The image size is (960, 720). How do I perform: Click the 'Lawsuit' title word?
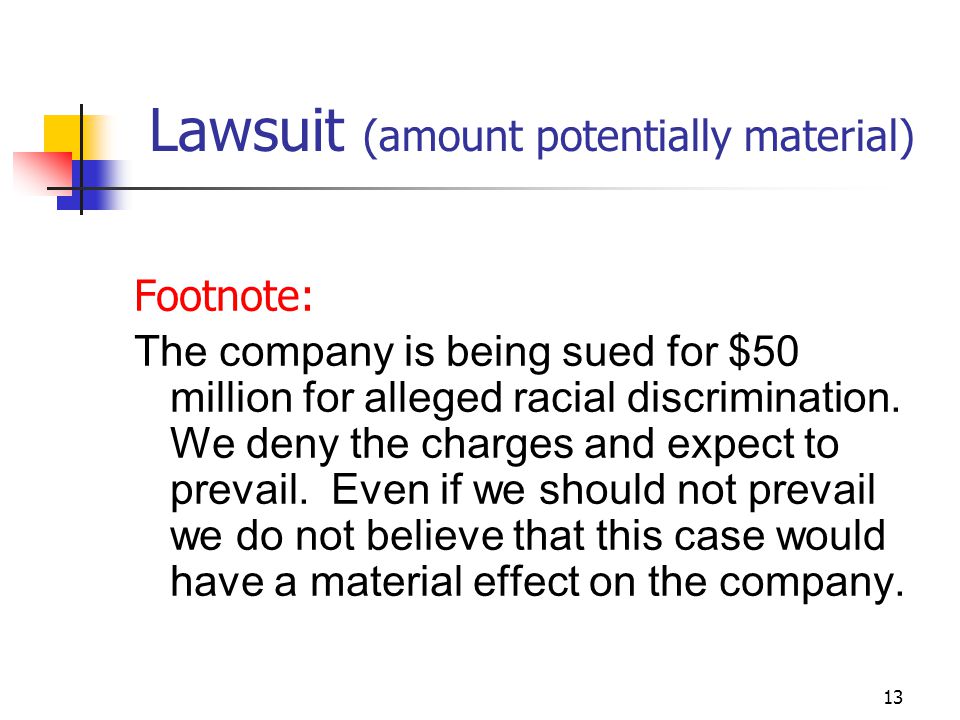(247, 131)
